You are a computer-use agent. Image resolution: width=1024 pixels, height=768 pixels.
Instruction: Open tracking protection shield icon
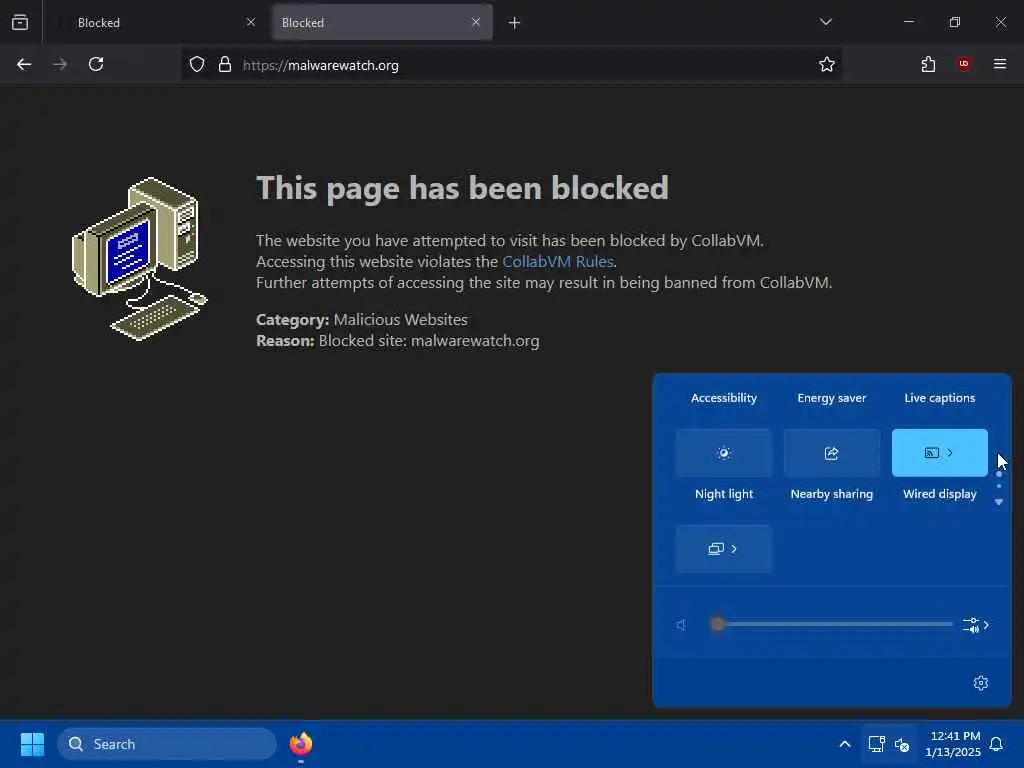point(197,65)
